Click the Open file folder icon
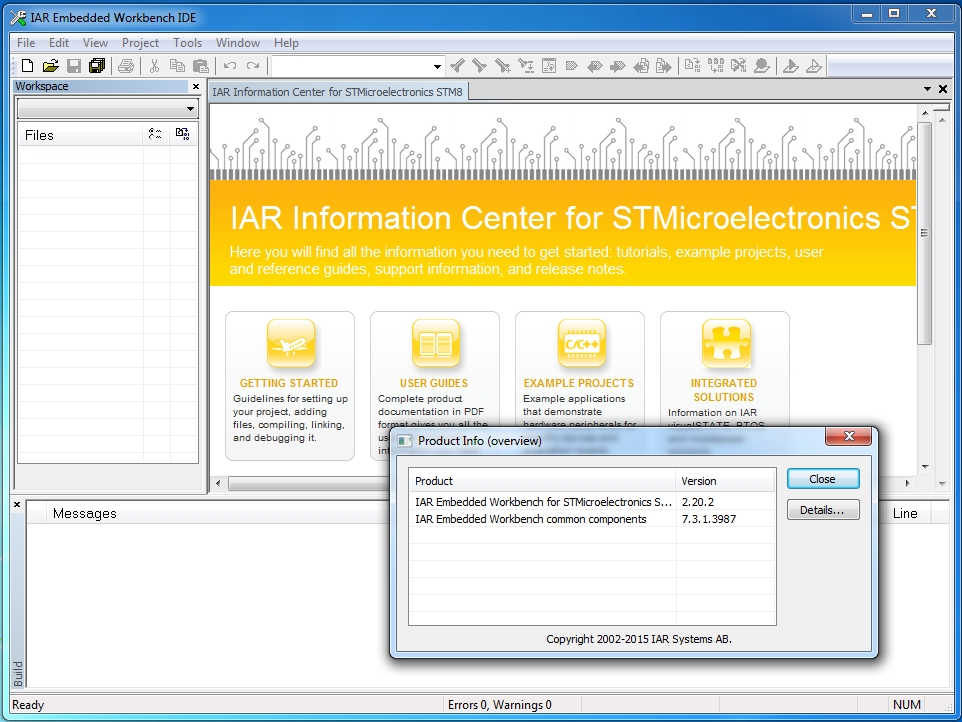 tap(50, 66)
